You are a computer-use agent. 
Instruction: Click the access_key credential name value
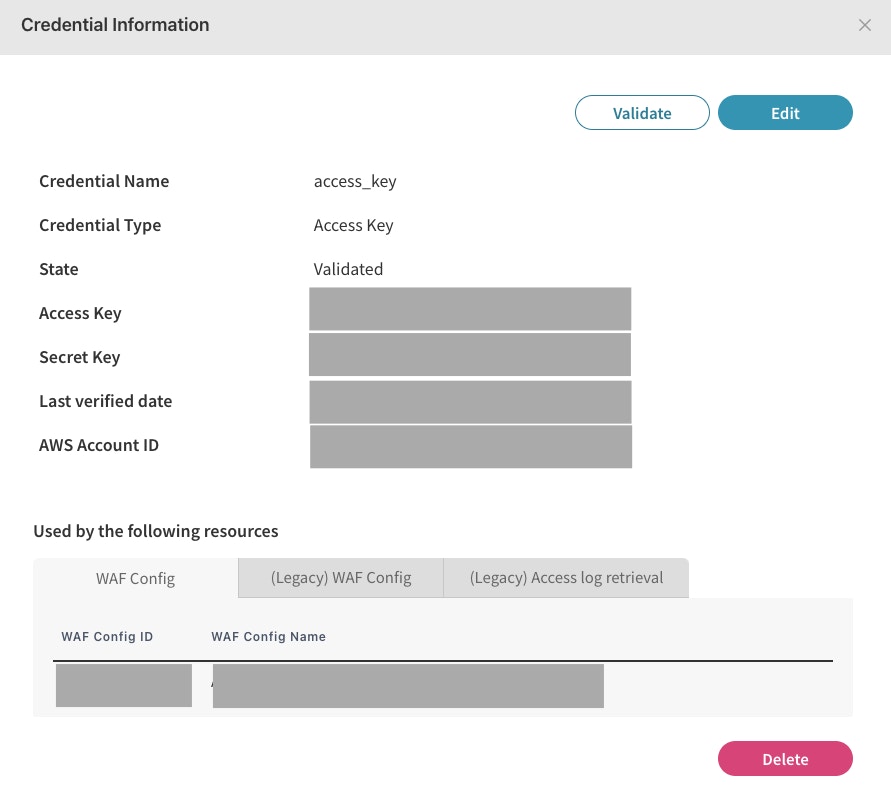[355, 182]
